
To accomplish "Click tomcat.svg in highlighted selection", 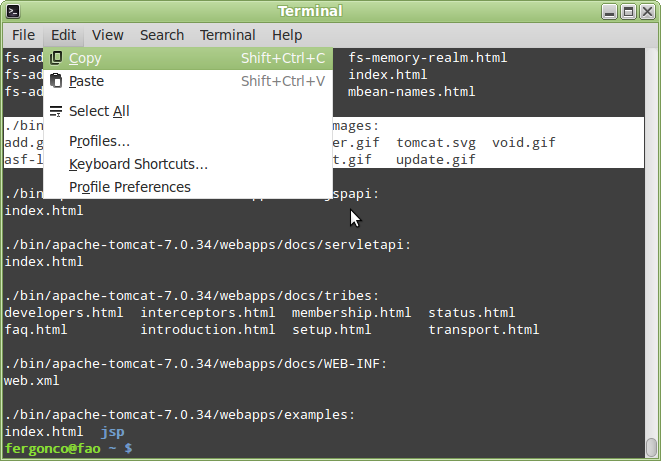I will [x=436, y=142].
